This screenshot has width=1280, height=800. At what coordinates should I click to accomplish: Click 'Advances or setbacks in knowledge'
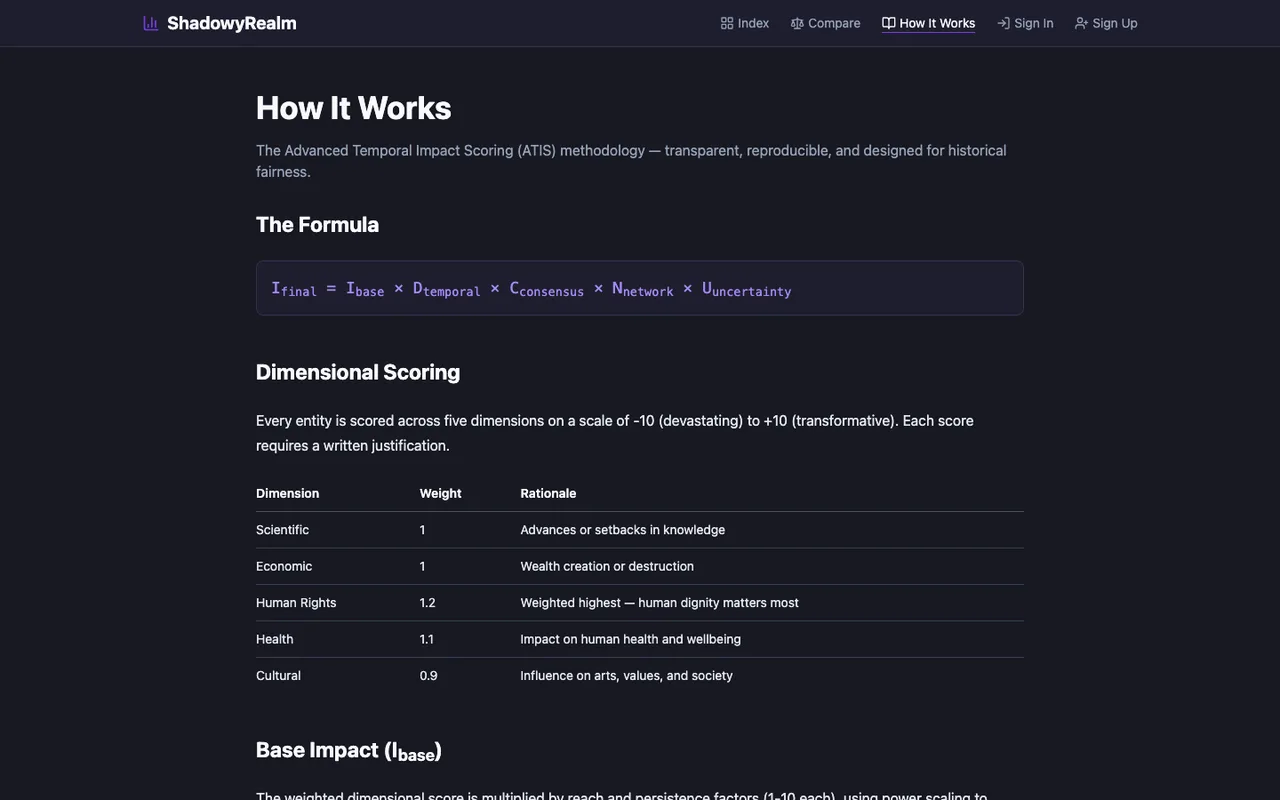(623, 530)
